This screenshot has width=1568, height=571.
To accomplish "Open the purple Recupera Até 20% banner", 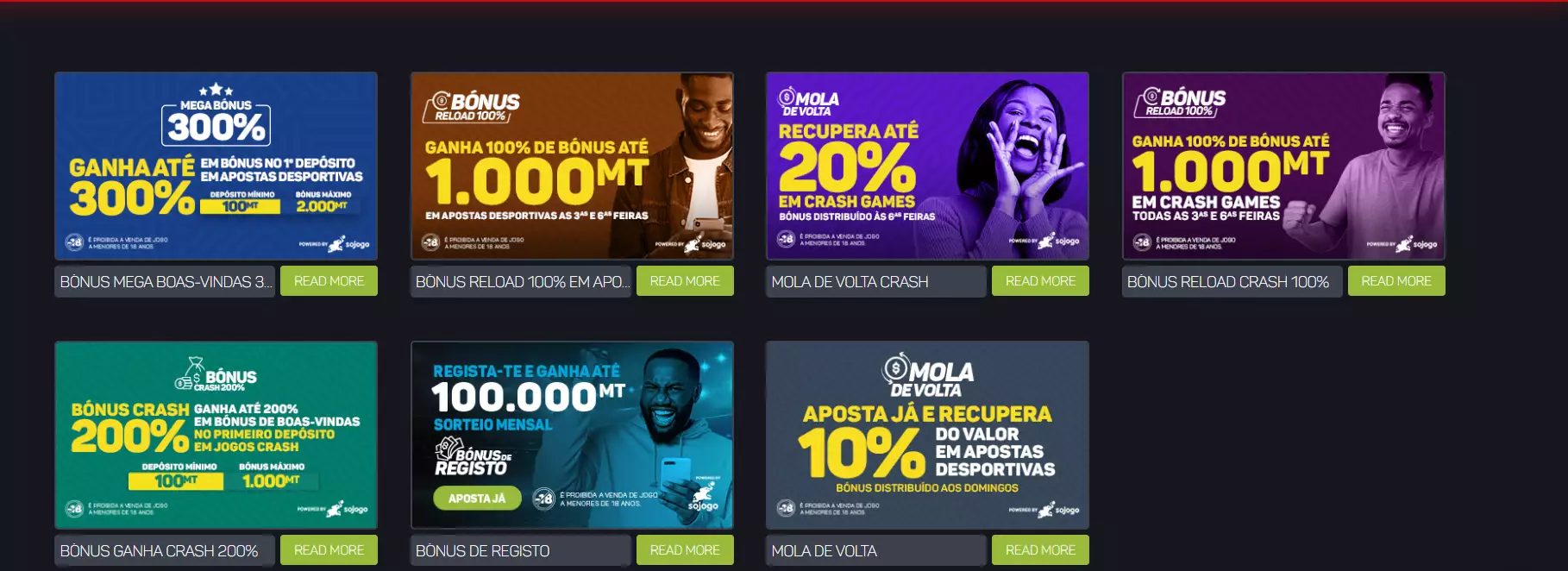I will (927, 166).
